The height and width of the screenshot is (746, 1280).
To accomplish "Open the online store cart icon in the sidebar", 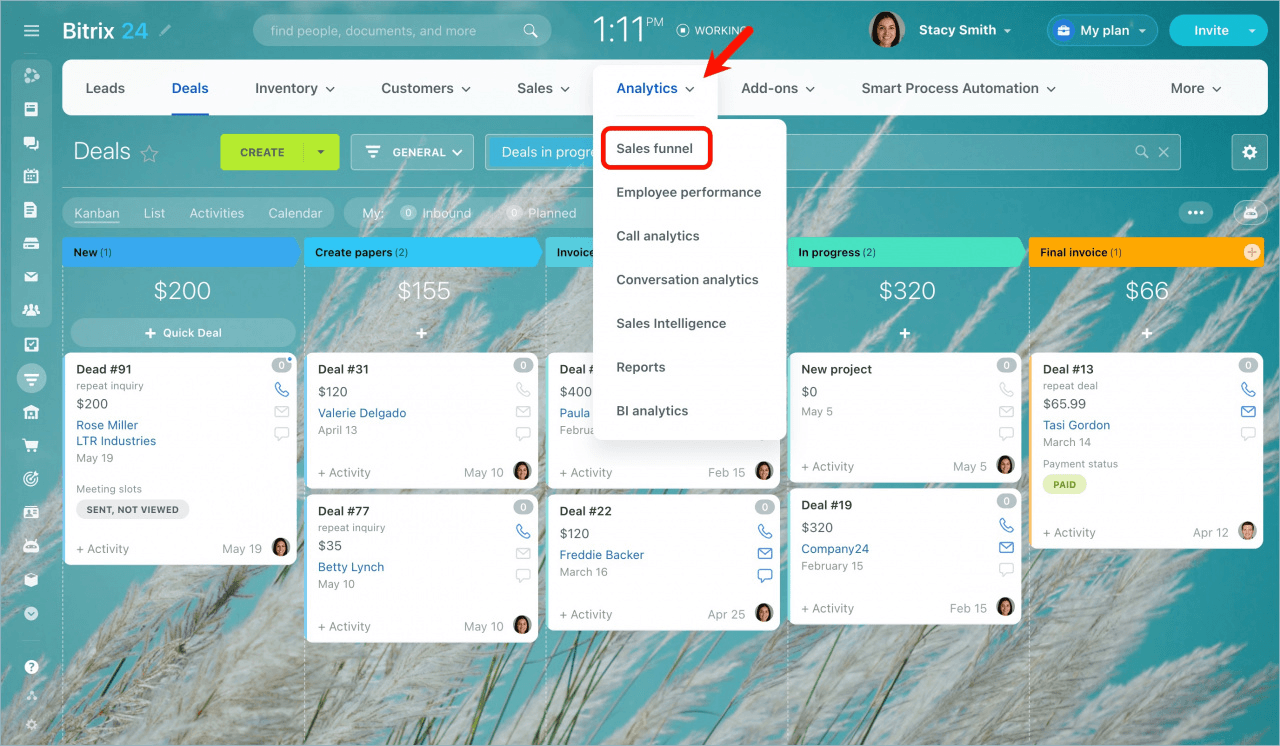I will point(32,446).
